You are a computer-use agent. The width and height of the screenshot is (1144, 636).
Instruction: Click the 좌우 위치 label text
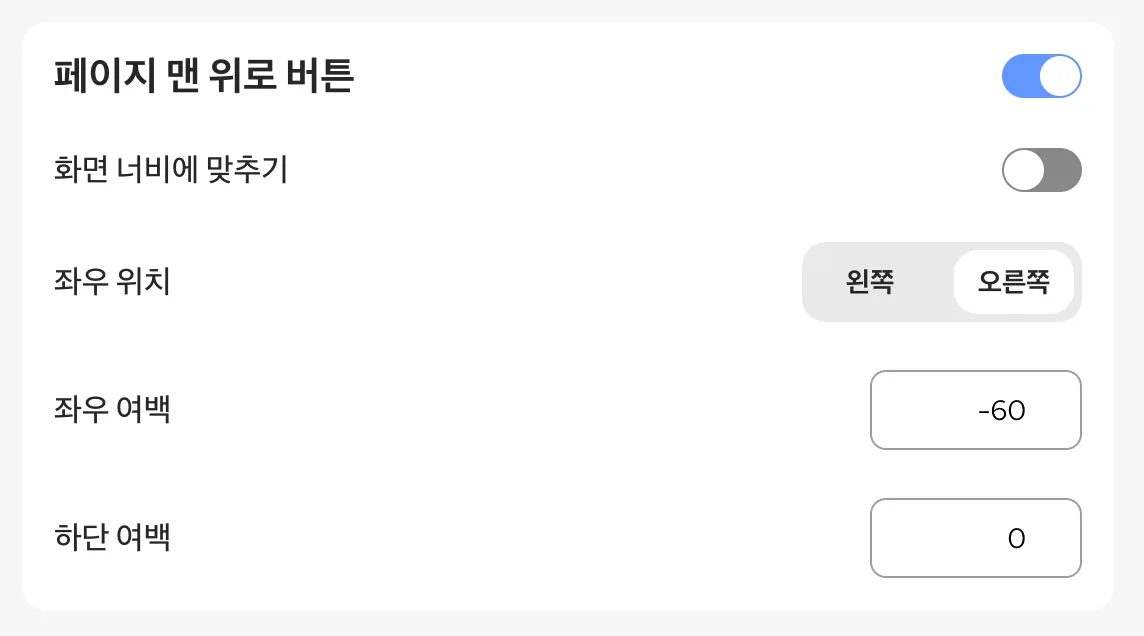(112, 282)
